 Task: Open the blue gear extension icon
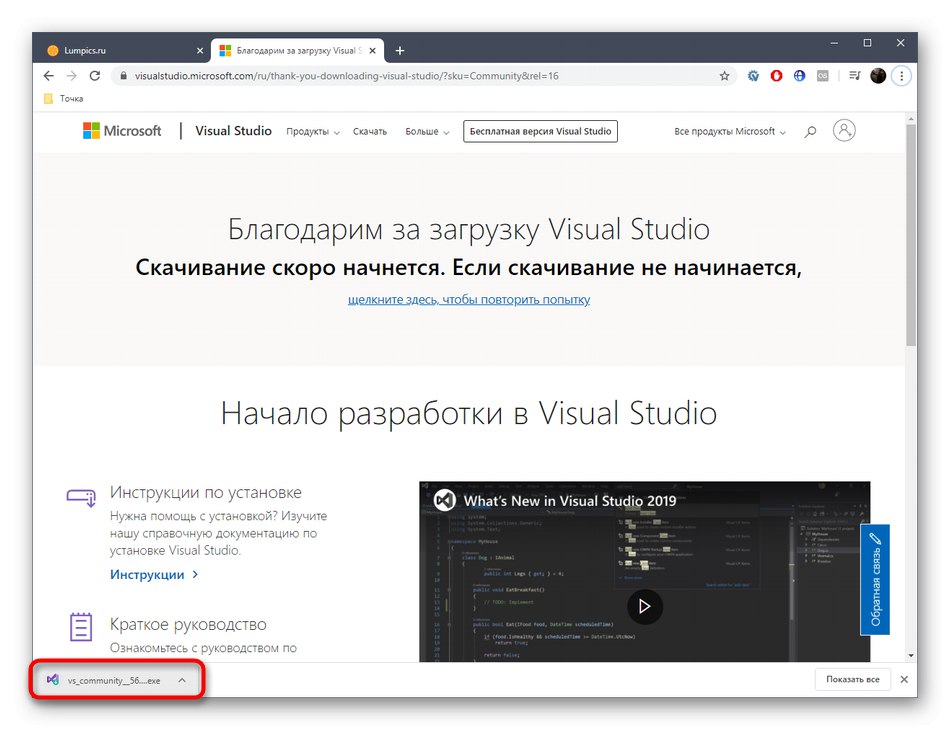[753, 76]
